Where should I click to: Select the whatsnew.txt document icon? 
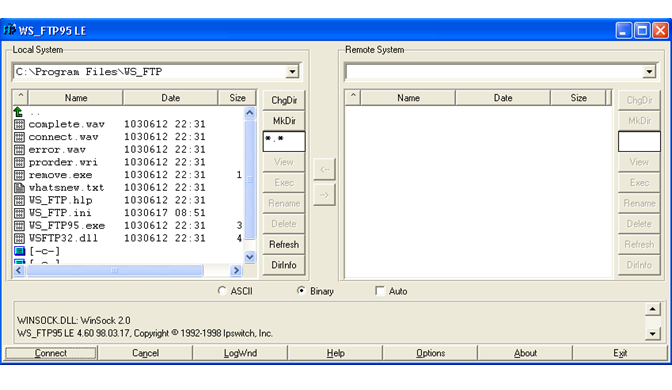19,188
